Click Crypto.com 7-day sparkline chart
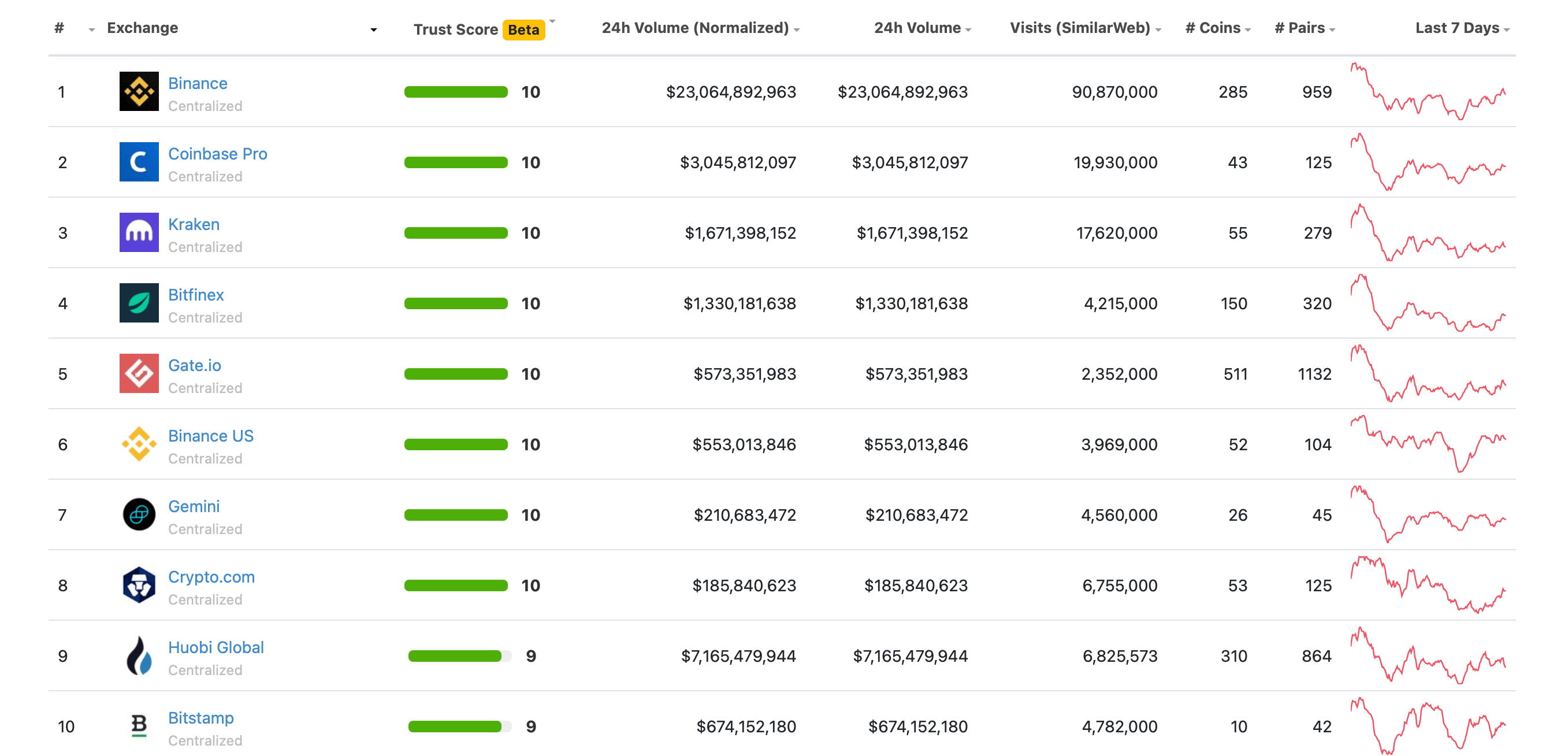The image size is (1568, 756). click(x=1428, y=585)
